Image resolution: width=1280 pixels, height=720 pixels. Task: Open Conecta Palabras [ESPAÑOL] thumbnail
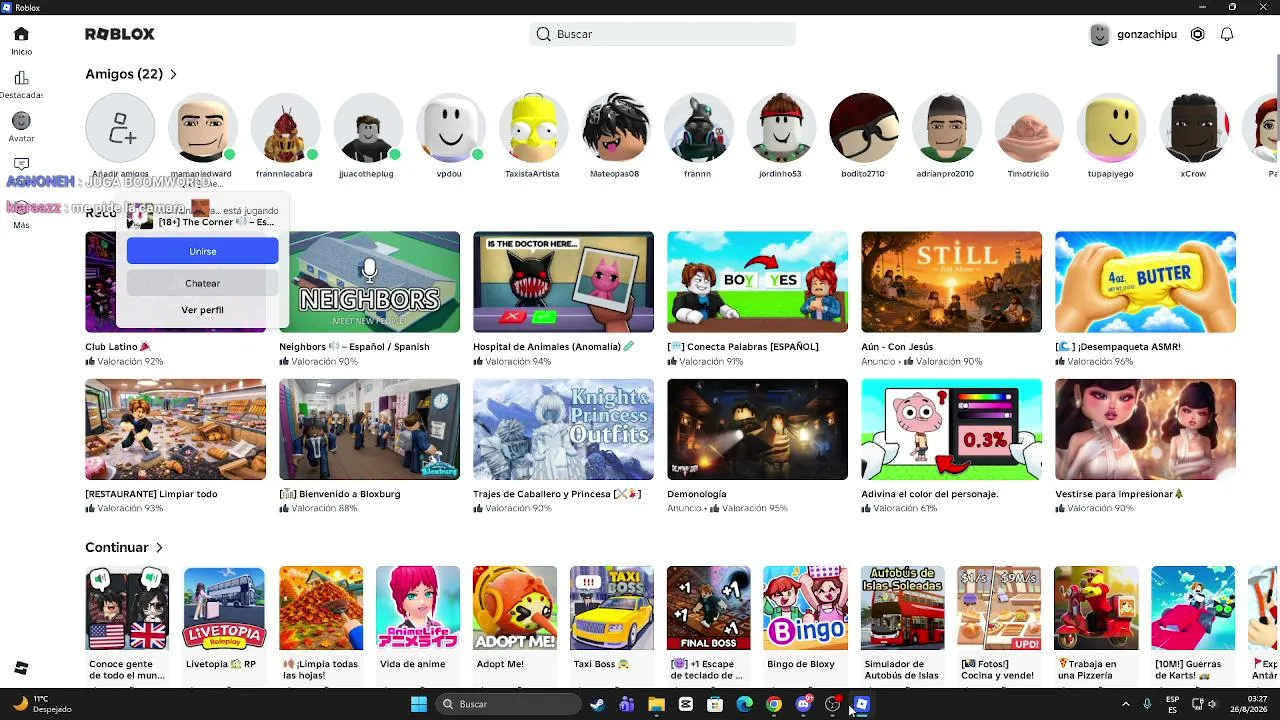[x=757, y=282]
